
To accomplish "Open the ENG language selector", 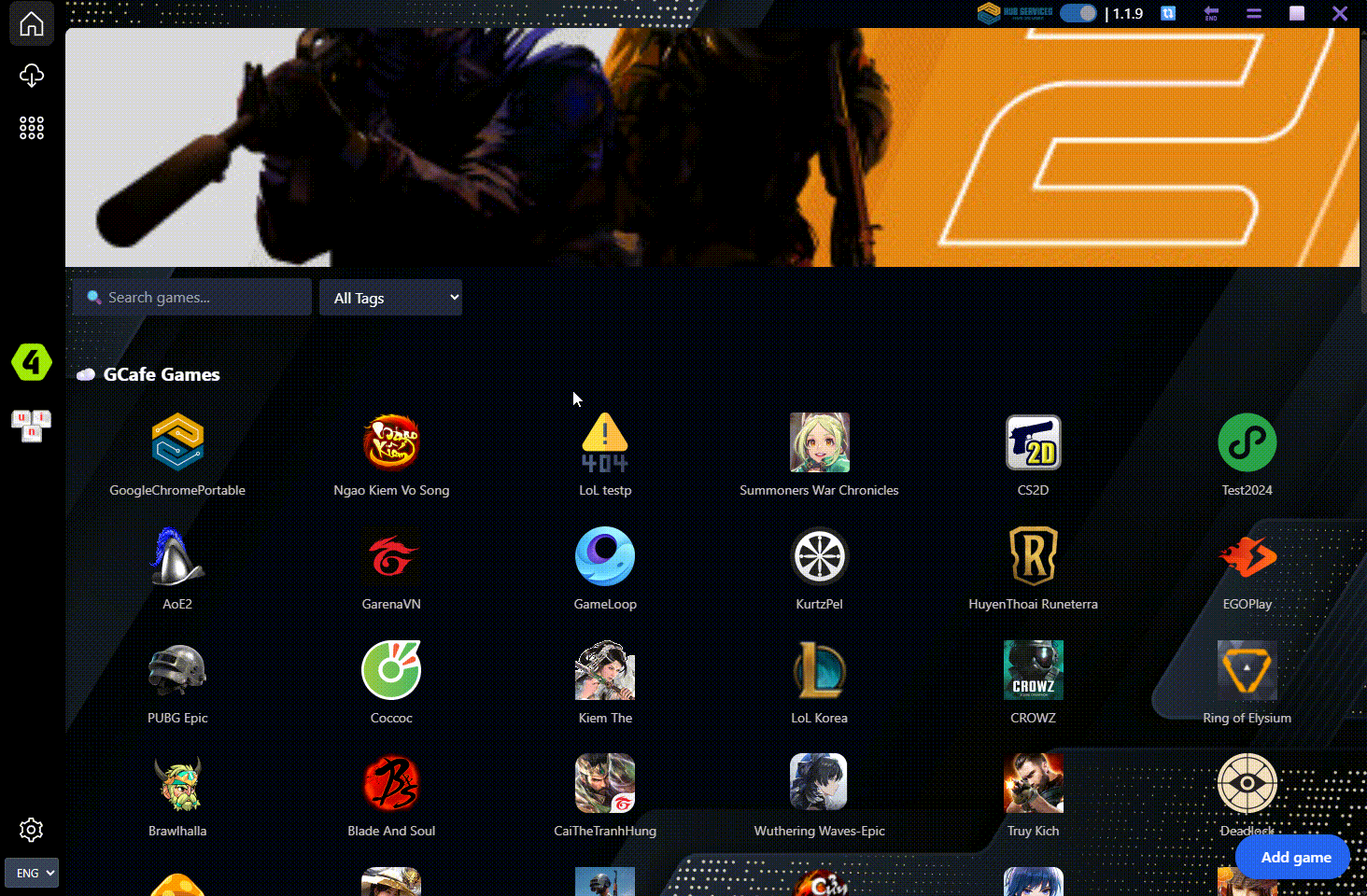I will point(32,873).
